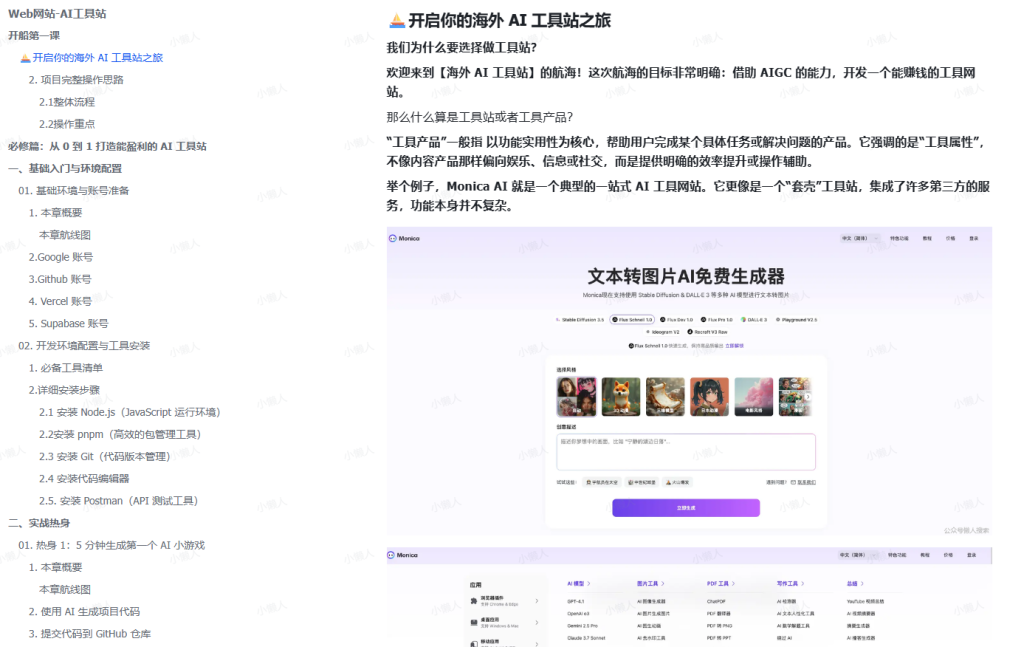
Task: Choose the Ideogram V2 model option
Action: pos(662,332)
